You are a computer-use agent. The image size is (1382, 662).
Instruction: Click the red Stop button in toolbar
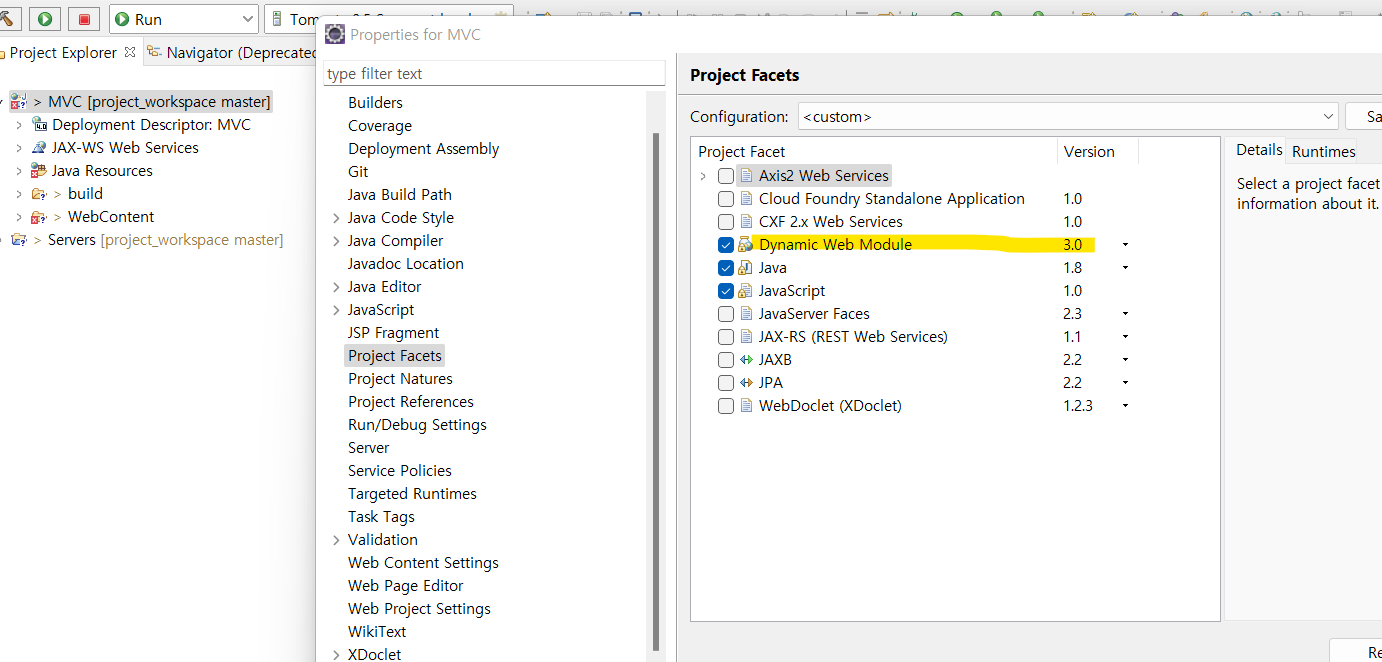tap(84, 19)
